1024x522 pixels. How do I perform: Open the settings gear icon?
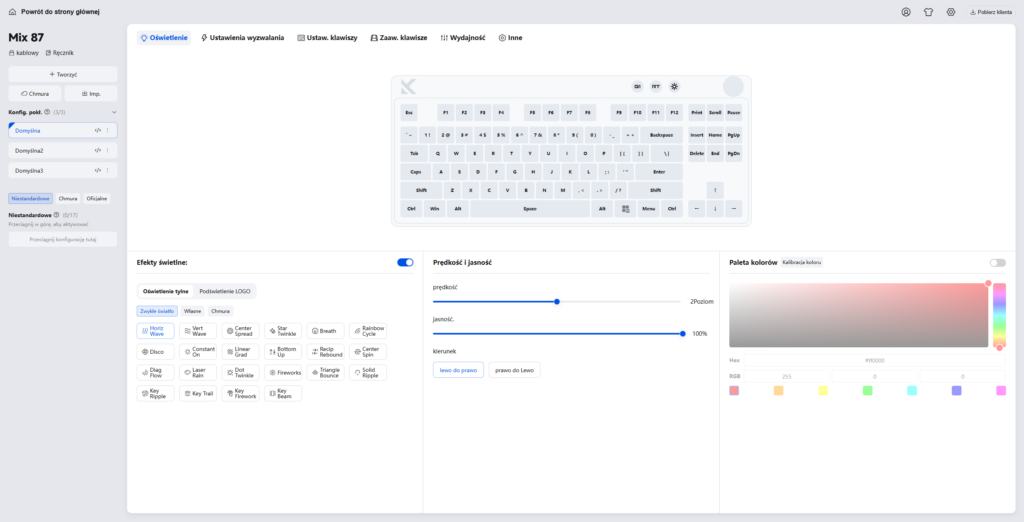[951, 12]
